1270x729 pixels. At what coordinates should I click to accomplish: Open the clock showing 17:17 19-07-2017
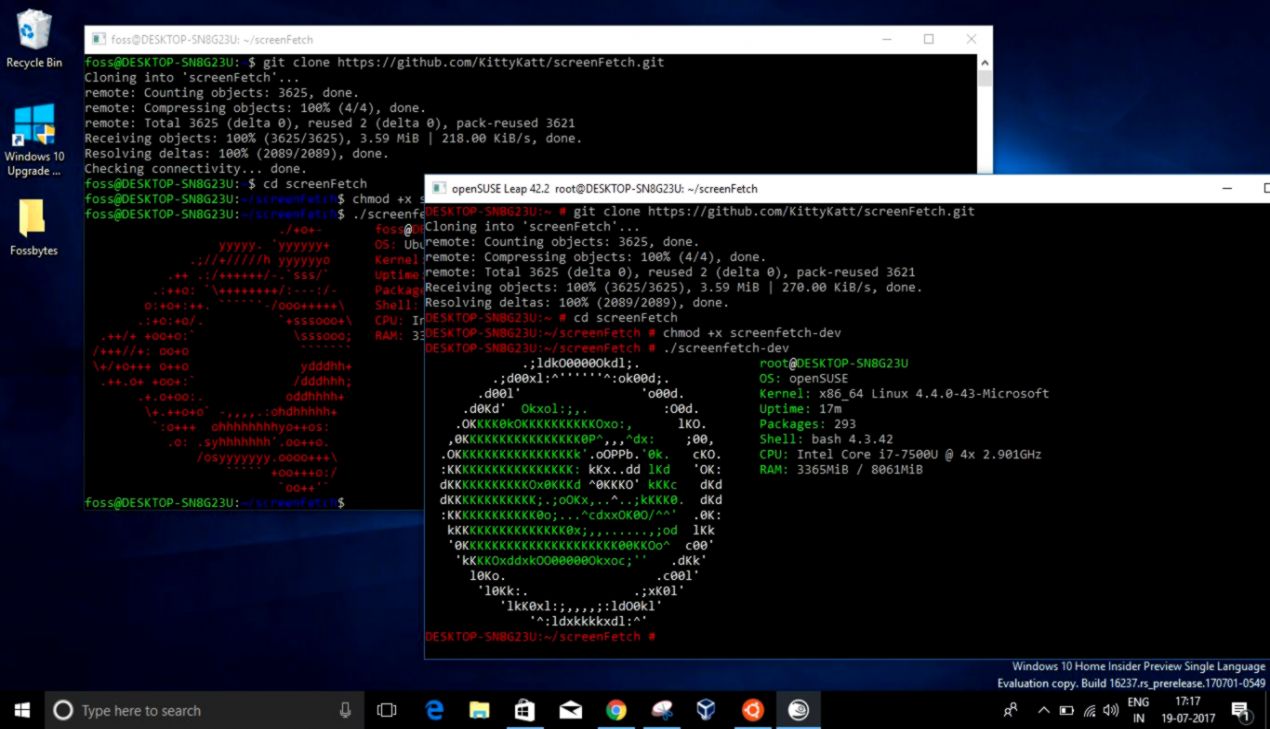tap(1188, 710)
